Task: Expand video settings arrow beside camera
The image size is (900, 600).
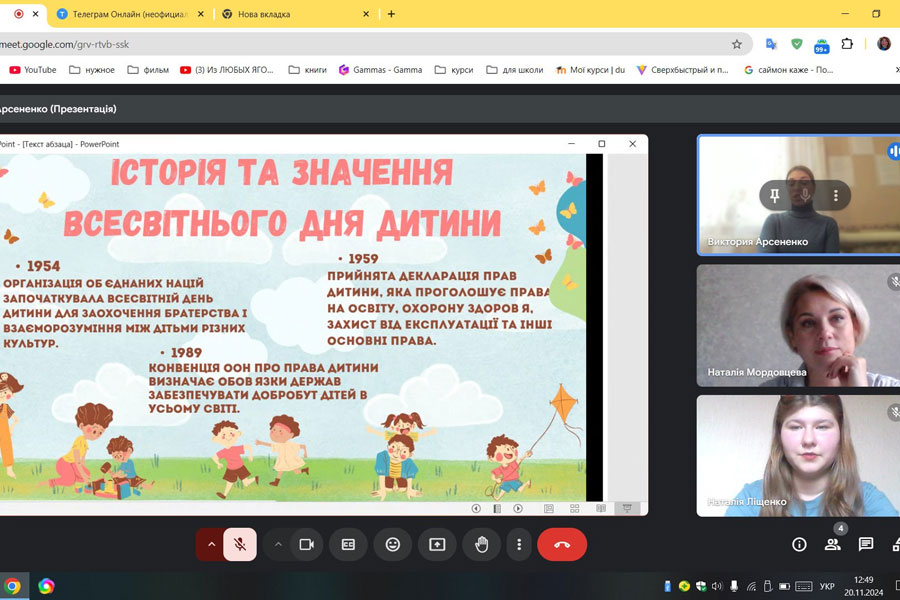Action: [278, 544]
